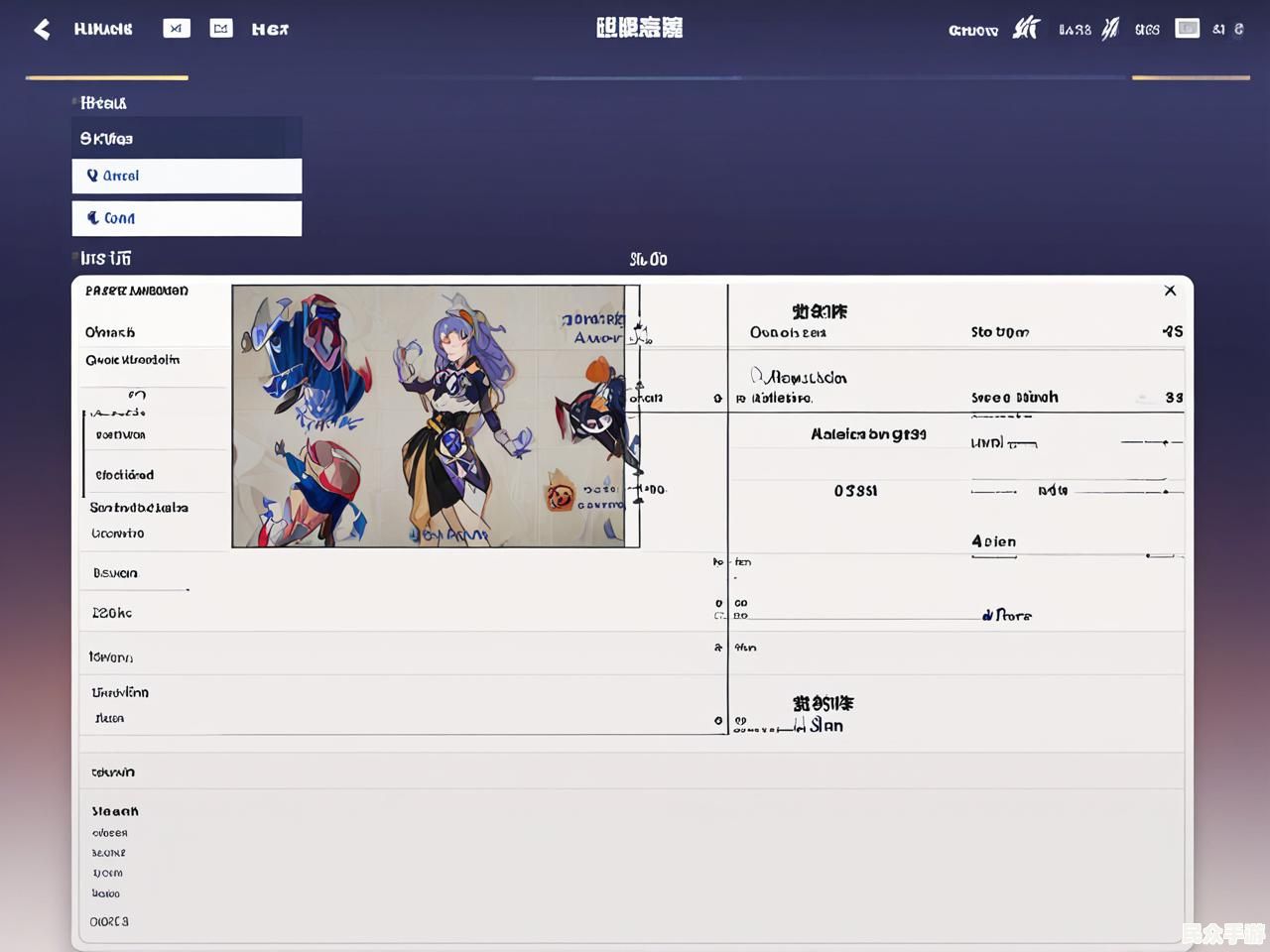The image size is (1270, 952).
Task: Click the crescent icon in the 'Cona' button
Action: coord(92,218)
